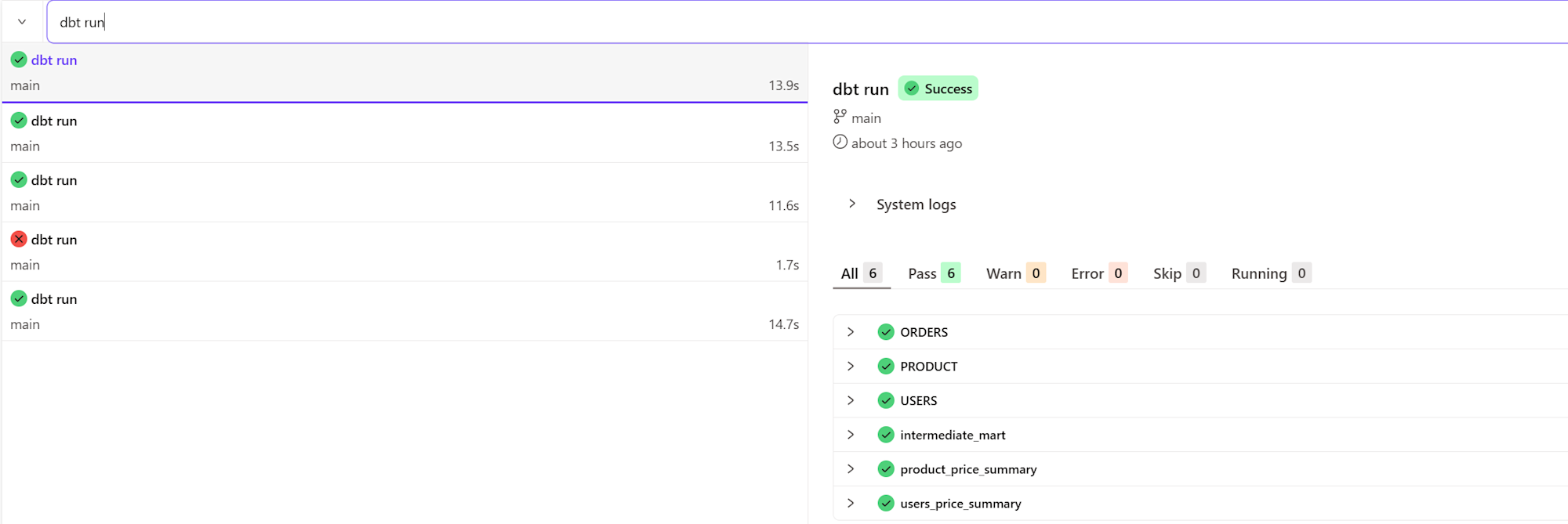The height and width of the screenshot is (524, 1568).
Task: Click the success icon of the 13.5s run
Action: (x=19, y=121)
